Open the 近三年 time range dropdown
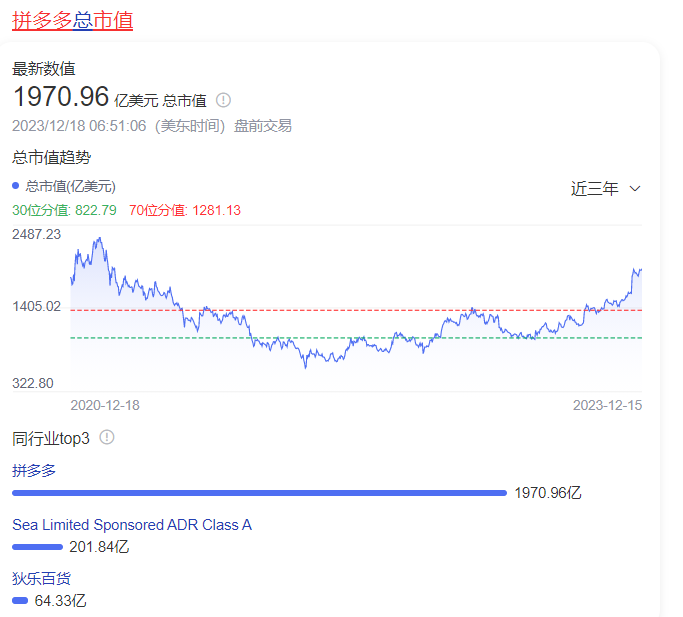 pos(606,189)
